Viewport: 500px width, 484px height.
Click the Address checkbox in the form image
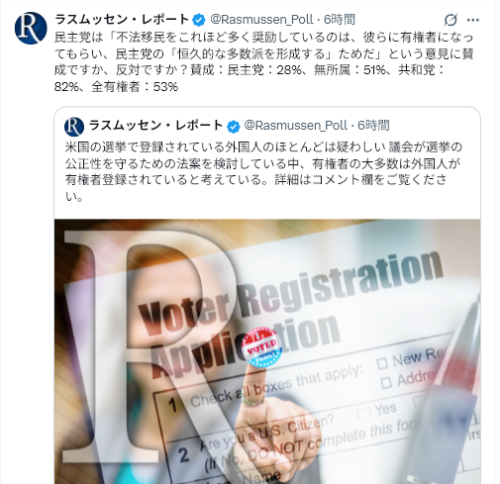click(386, 383)
